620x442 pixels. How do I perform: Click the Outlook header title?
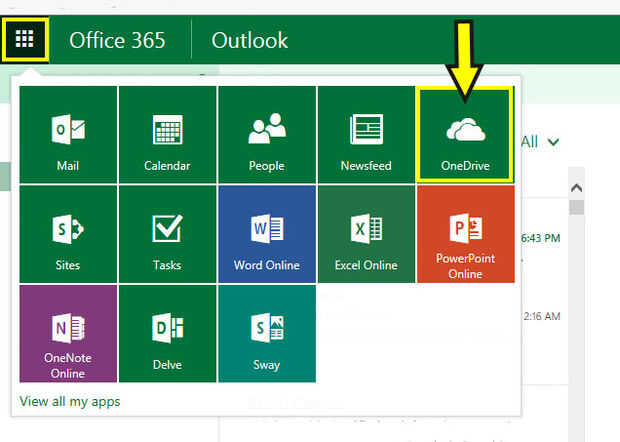pos(250,40)
